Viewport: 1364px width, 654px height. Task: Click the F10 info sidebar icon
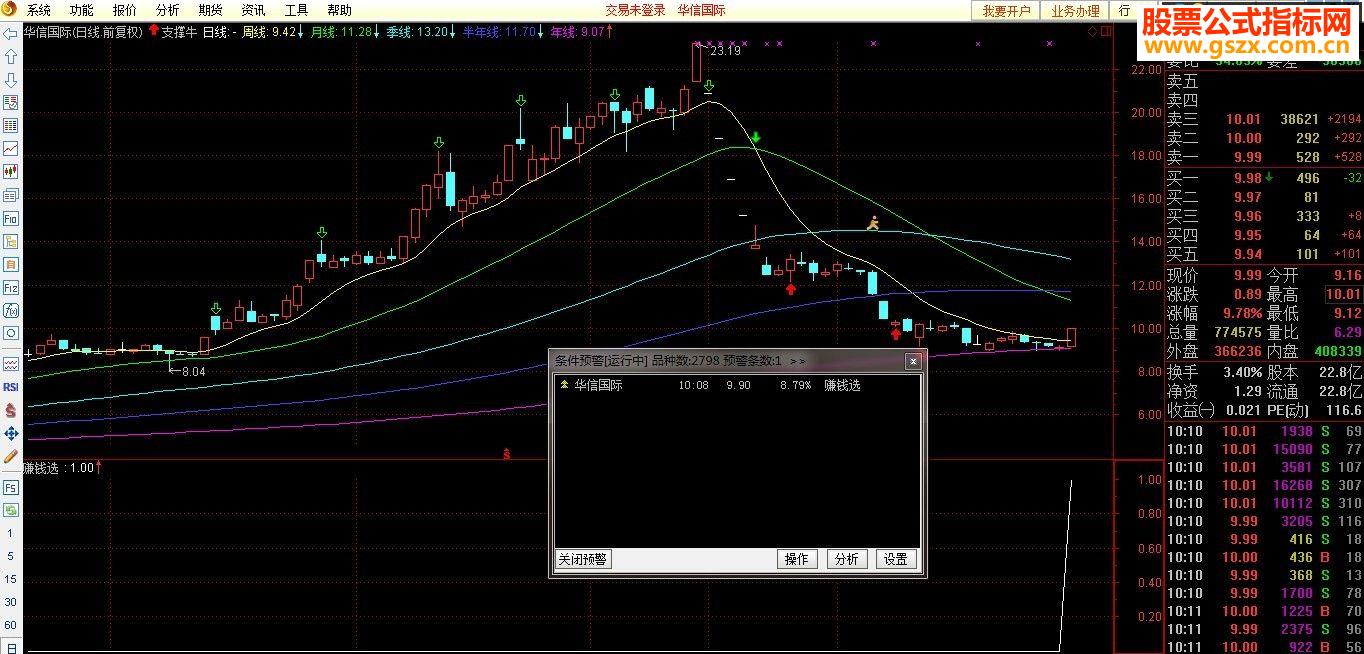click(x=11, y=218)
